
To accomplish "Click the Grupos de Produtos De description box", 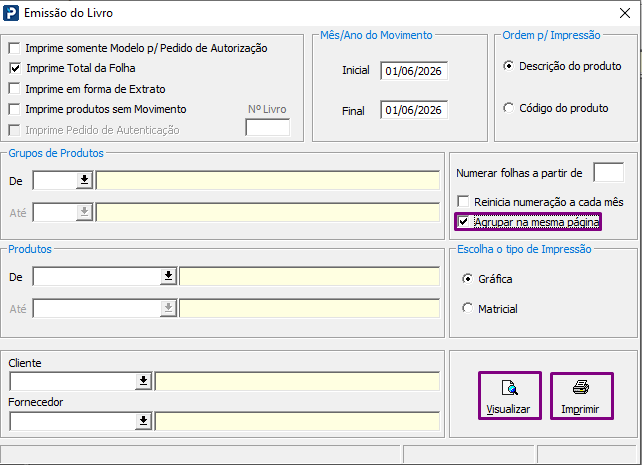I will pos(268,180).
